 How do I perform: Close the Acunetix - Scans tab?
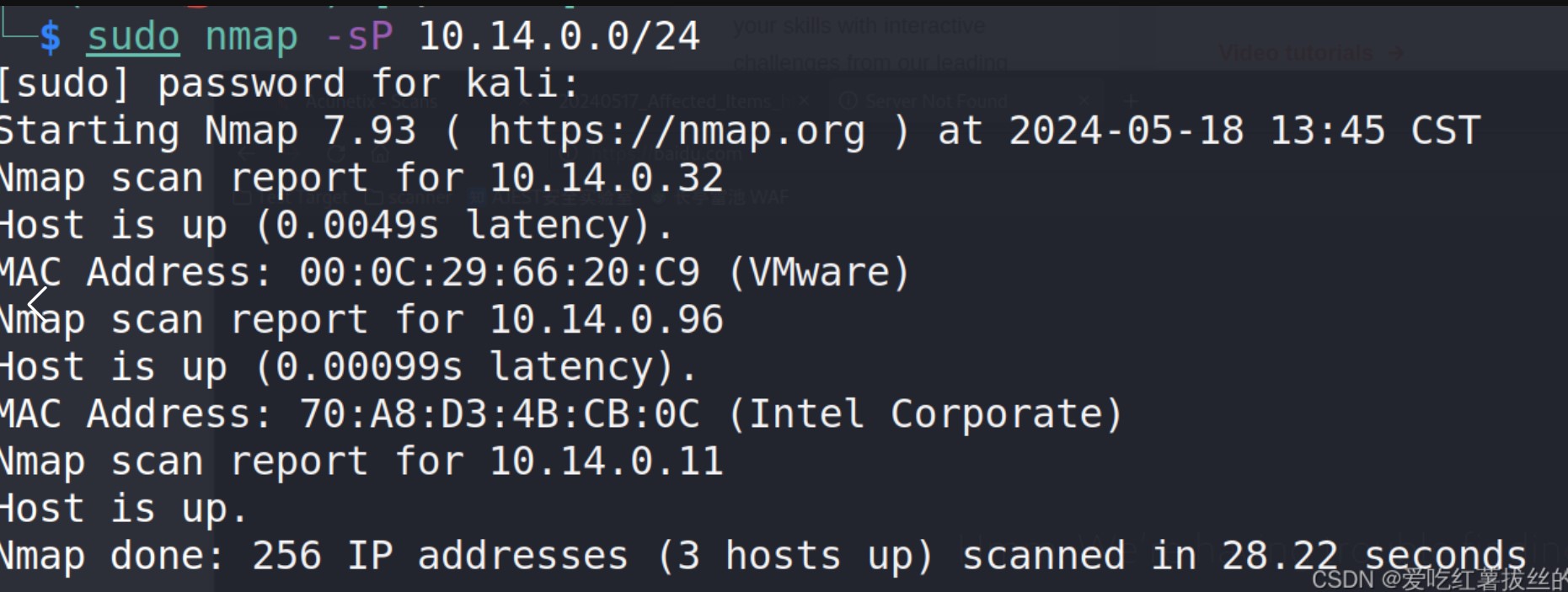tap(524, 101)
